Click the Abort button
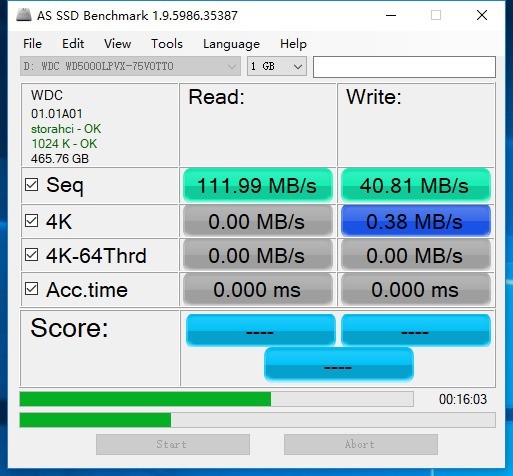The width and height of the screenshot is (513, 476). click(361, 444)
